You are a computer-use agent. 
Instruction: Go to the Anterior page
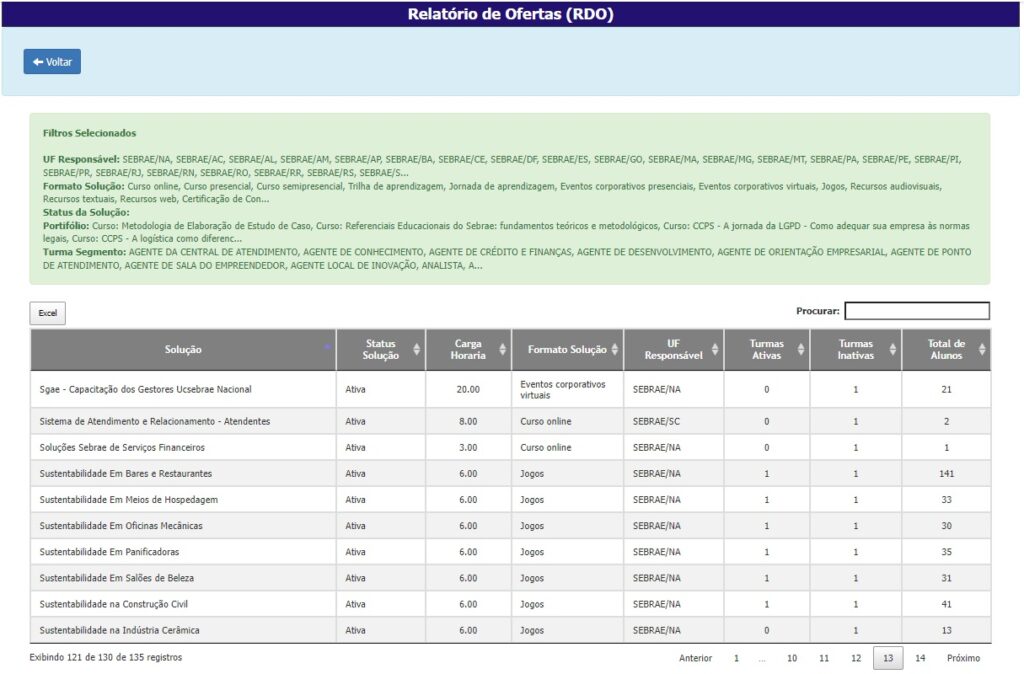pos(695,658)
